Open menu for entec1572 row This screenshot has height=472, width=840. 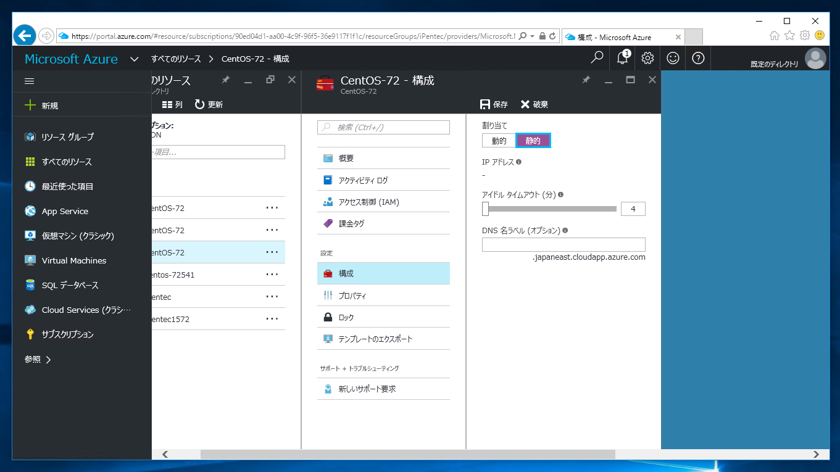(x=272, y=319)
